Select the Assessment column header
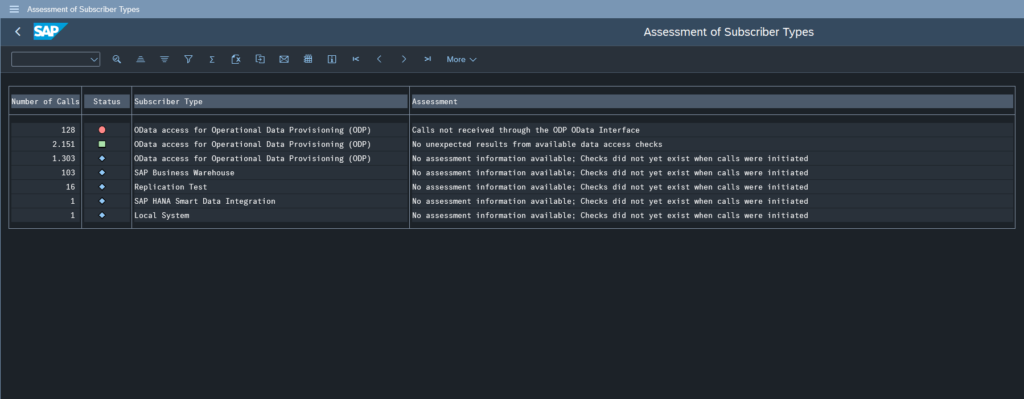The height and width of the screenshot is (399, 1024). [x=712, y=101]
